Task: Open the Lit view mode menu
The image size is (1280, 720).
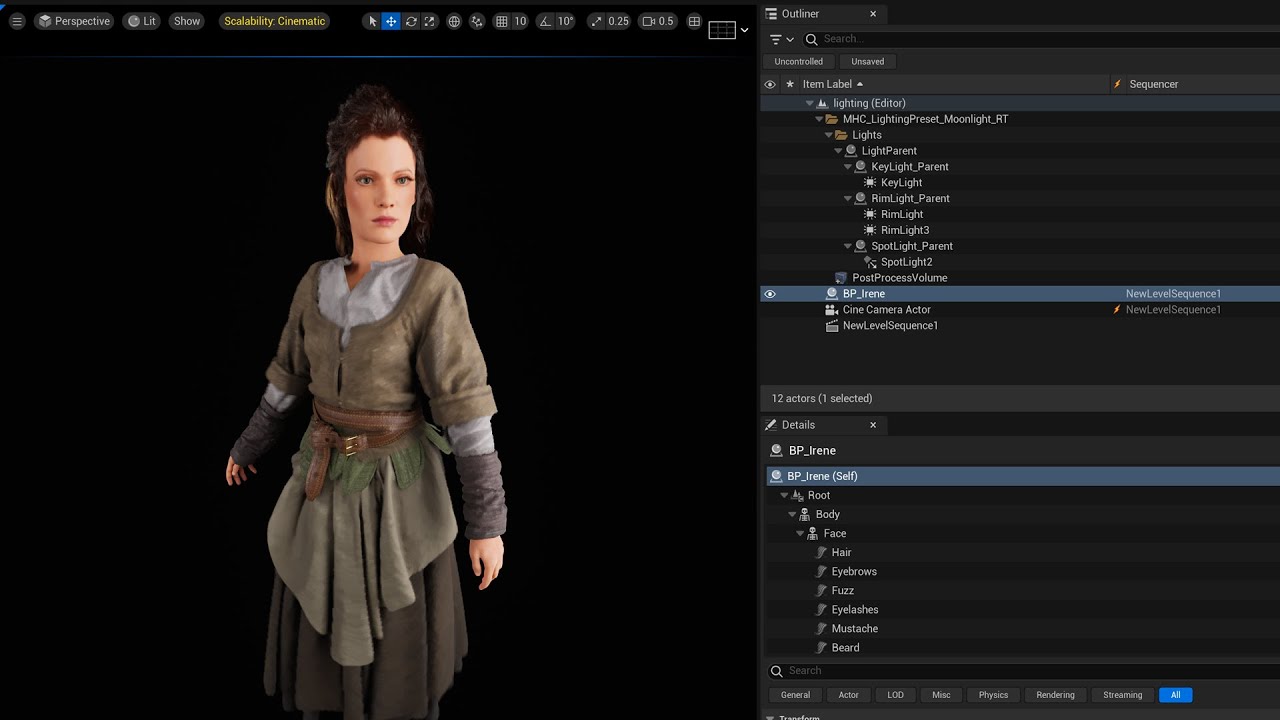Action: 142,21
